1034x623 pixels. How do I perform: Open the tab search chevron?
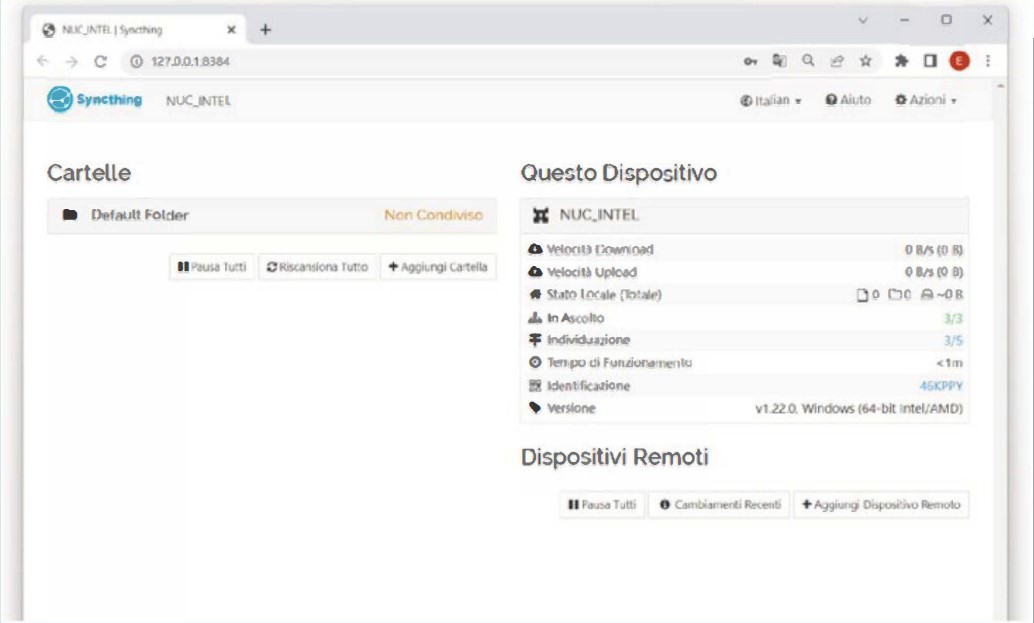[x=863, y=20]
